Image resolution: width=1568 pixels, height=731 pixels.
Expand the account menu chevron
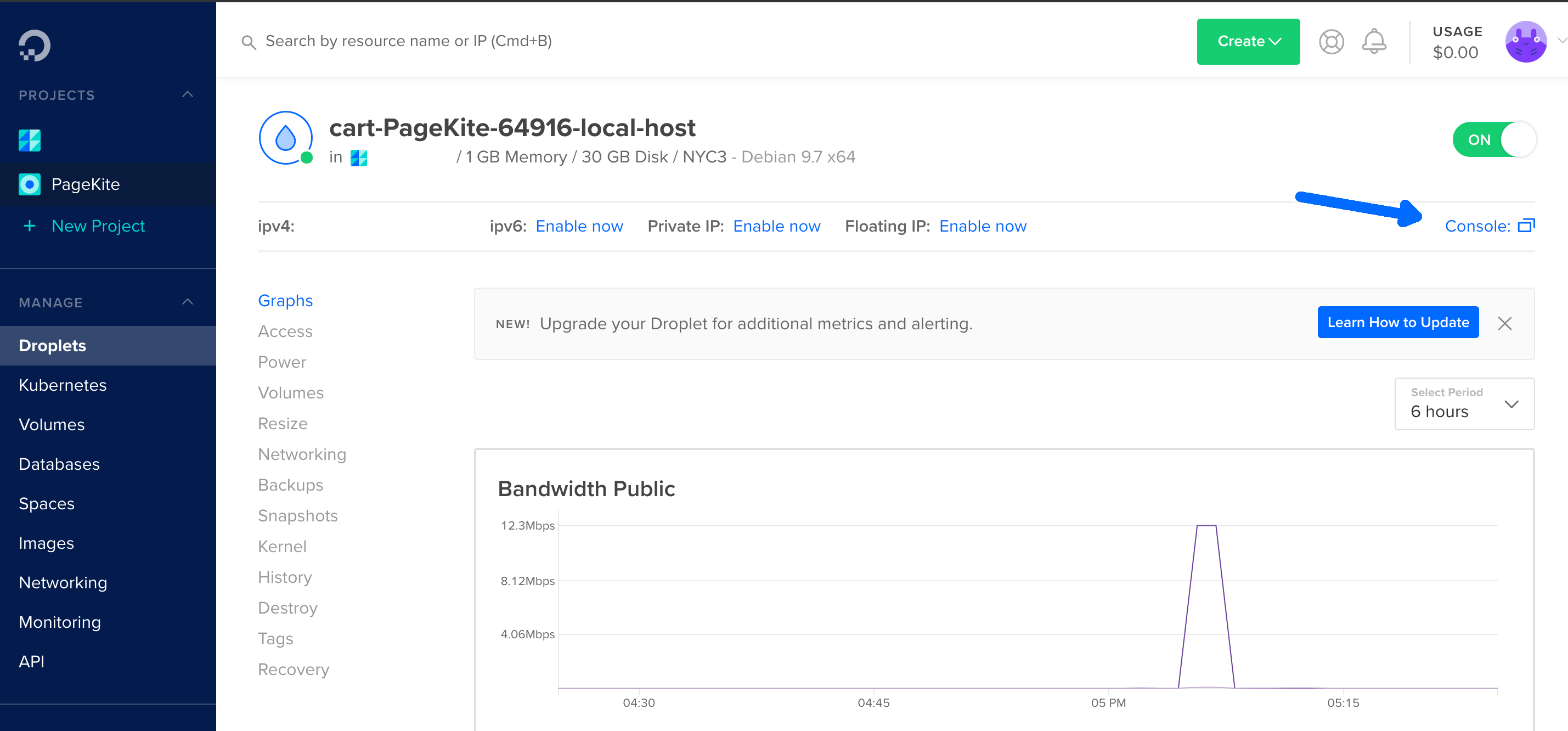pyautogui.click(x=1561, y=41)
